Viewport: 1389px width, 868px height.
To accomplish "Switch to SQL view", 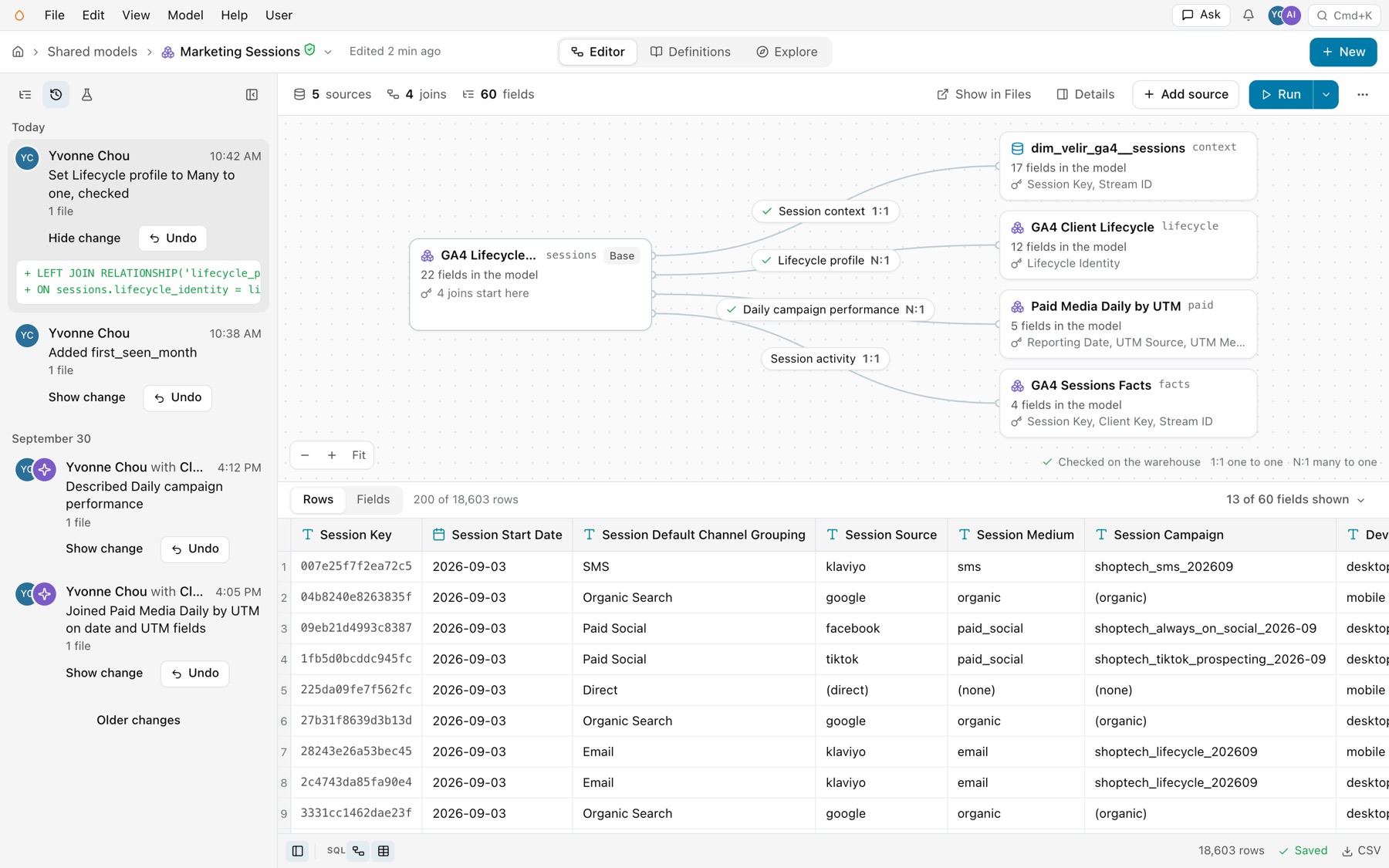I will click(x=336, y=850).
